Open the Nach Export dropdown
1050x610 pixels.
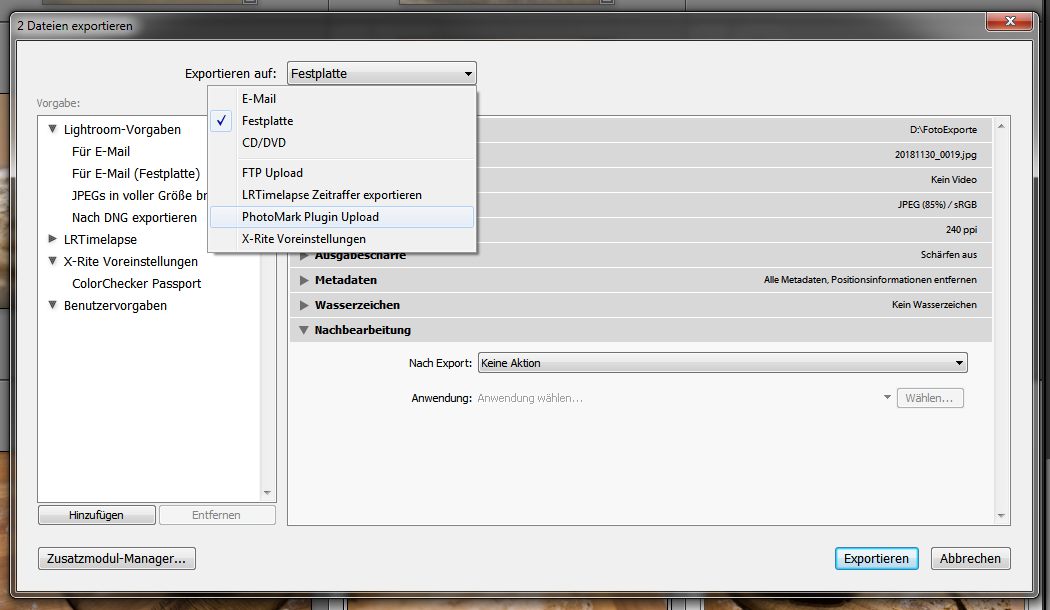[722, 363]
